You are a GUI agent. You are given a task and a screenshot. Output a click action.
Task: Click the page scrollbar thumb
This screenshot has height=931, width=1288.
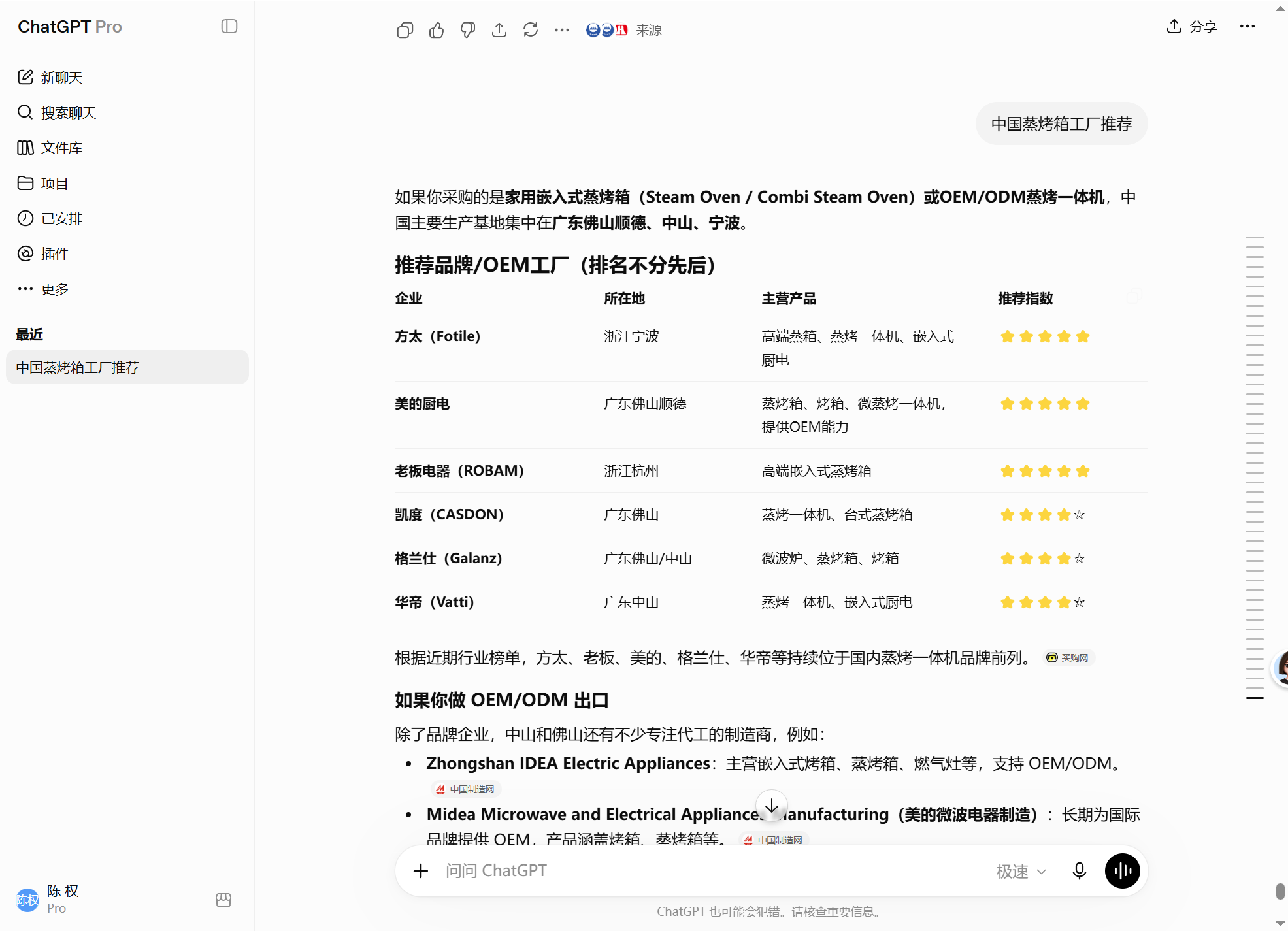point(1281,891)
